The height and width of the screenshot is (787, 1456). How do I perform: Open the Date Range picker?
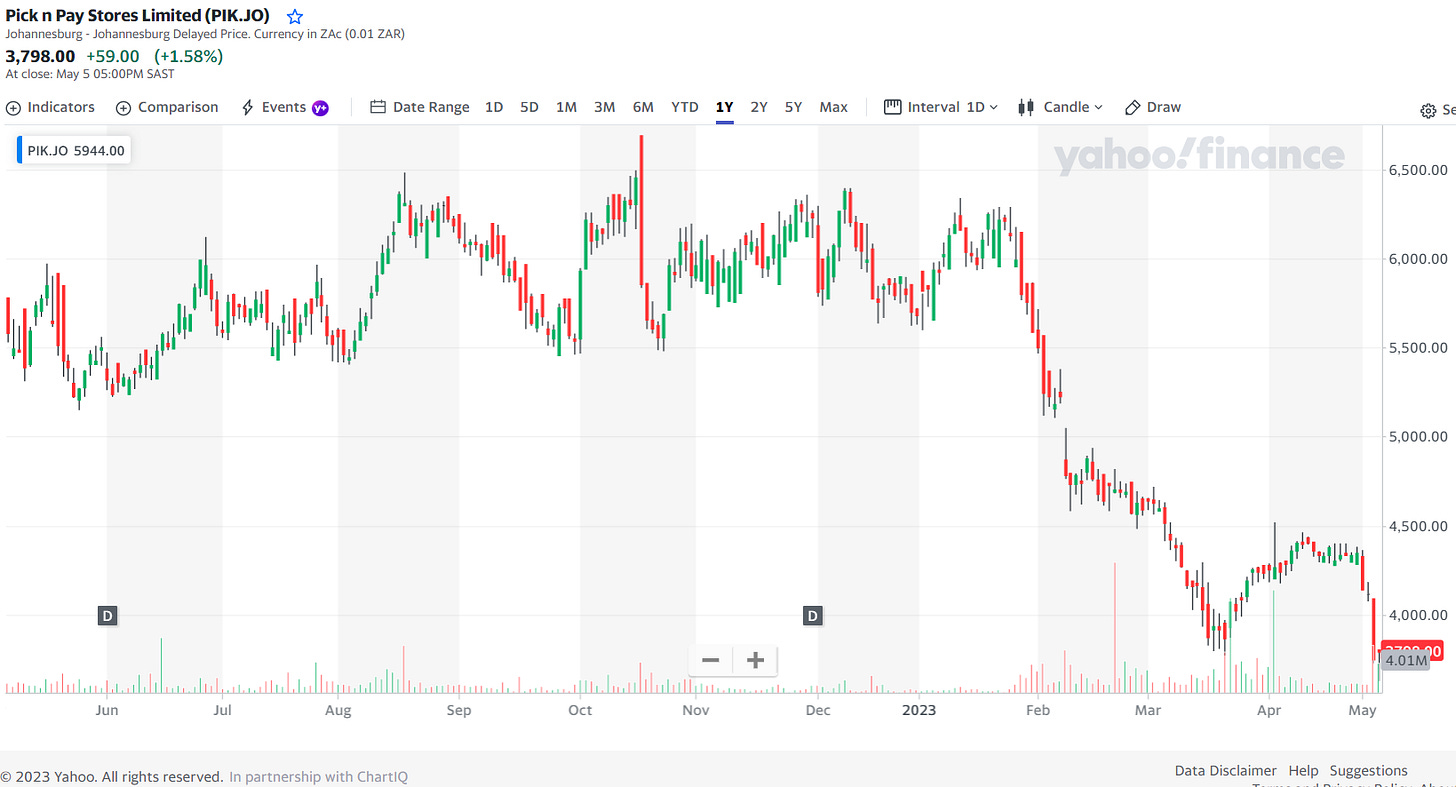pos(419,107)
